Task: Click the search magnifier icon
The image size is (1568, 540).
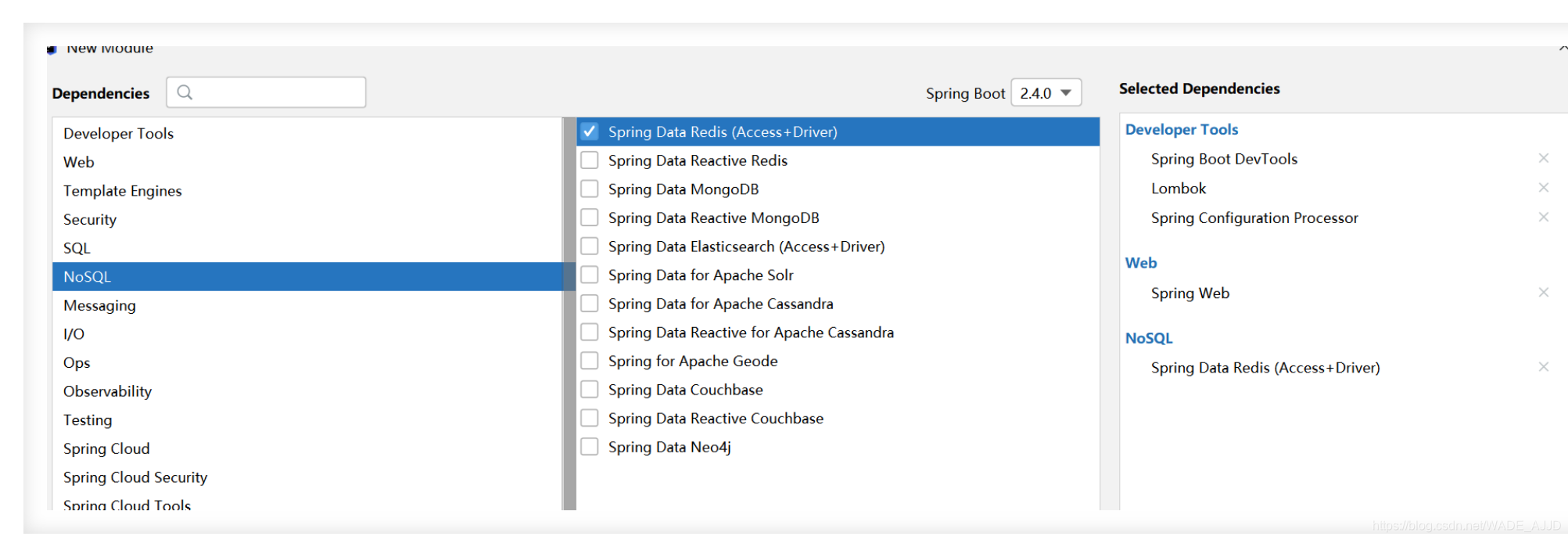Action: tap(185, 92)
